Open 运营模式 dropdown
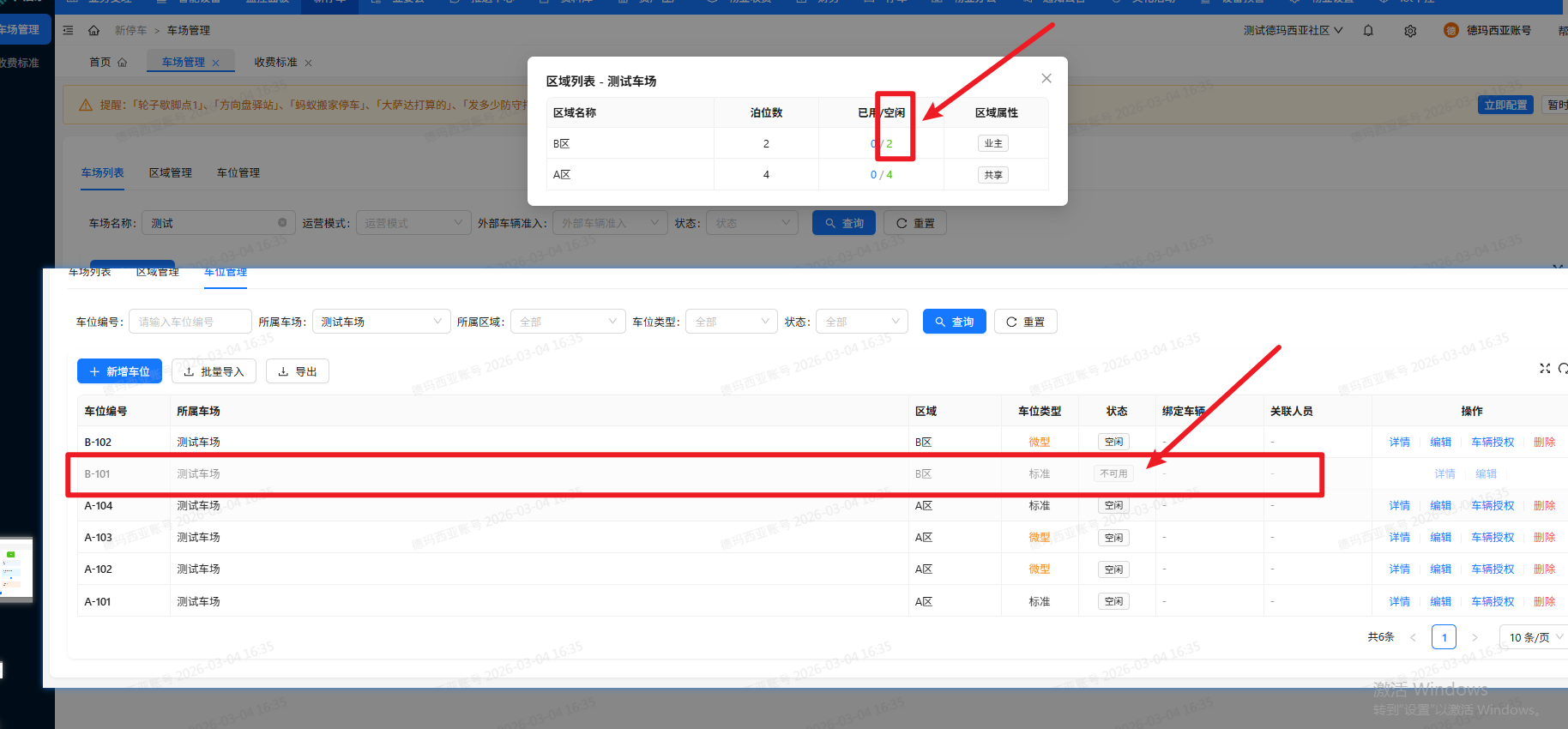Viewport: 1568px width, 729px height. pos(413,223)
